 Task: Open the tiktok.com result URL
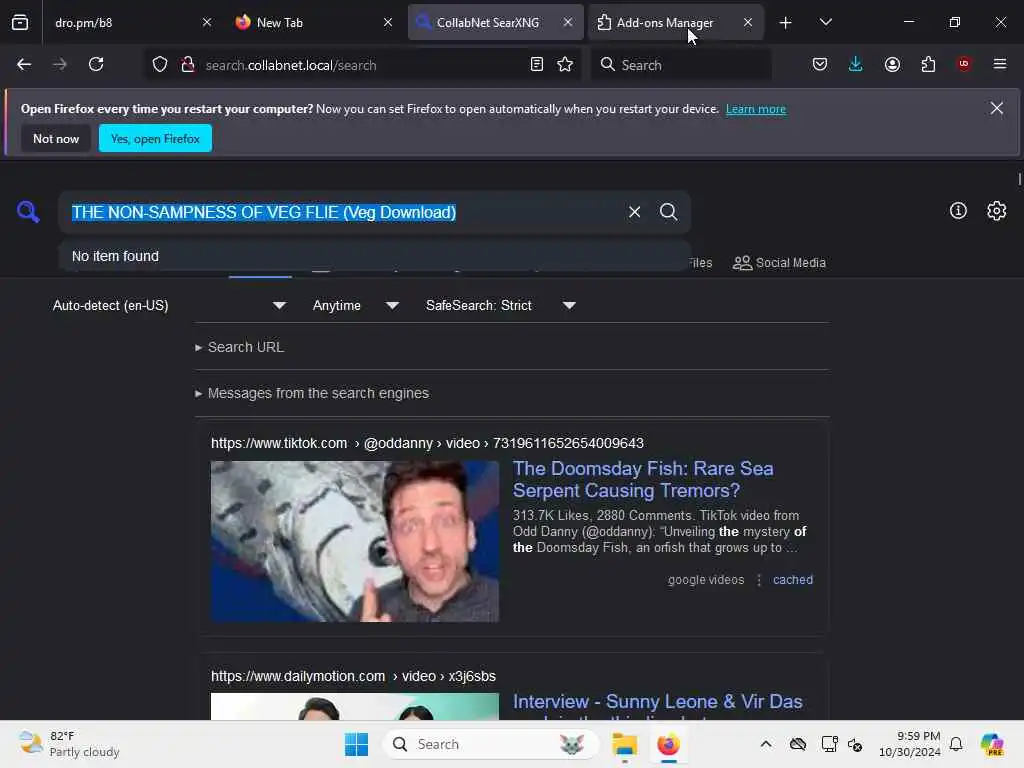tap(427, 443)
